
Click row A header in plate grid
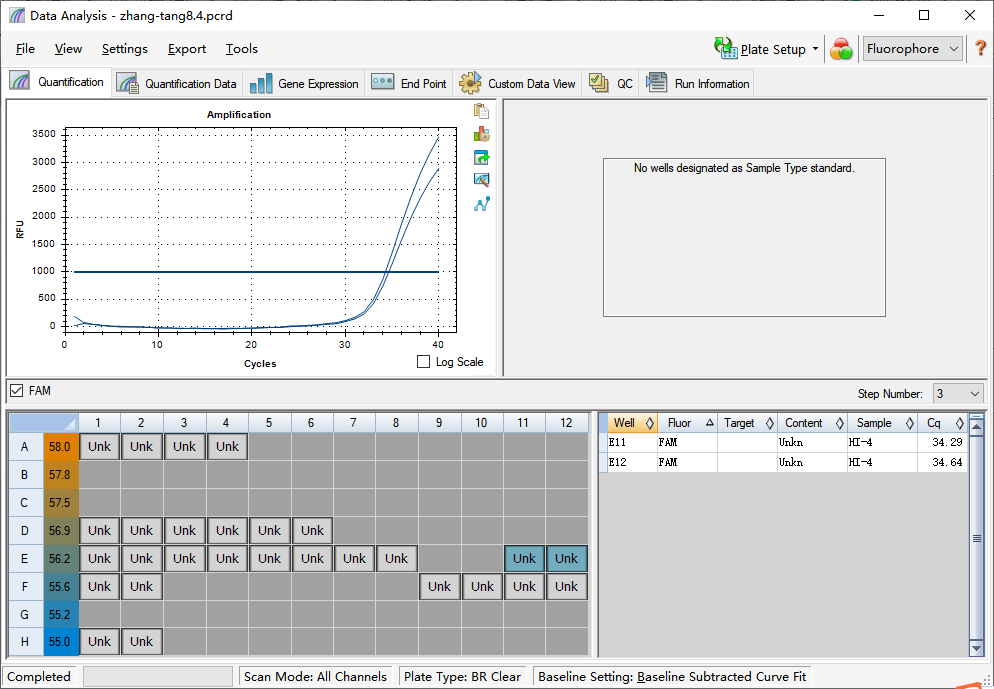coord(25,446)
